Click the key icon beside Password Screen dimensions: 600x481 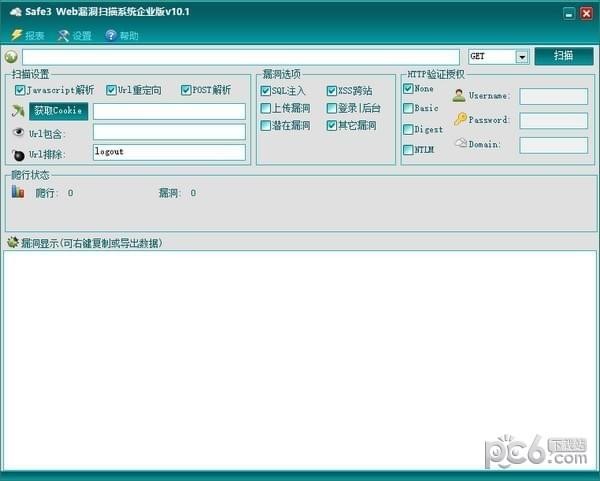(460, 119)
